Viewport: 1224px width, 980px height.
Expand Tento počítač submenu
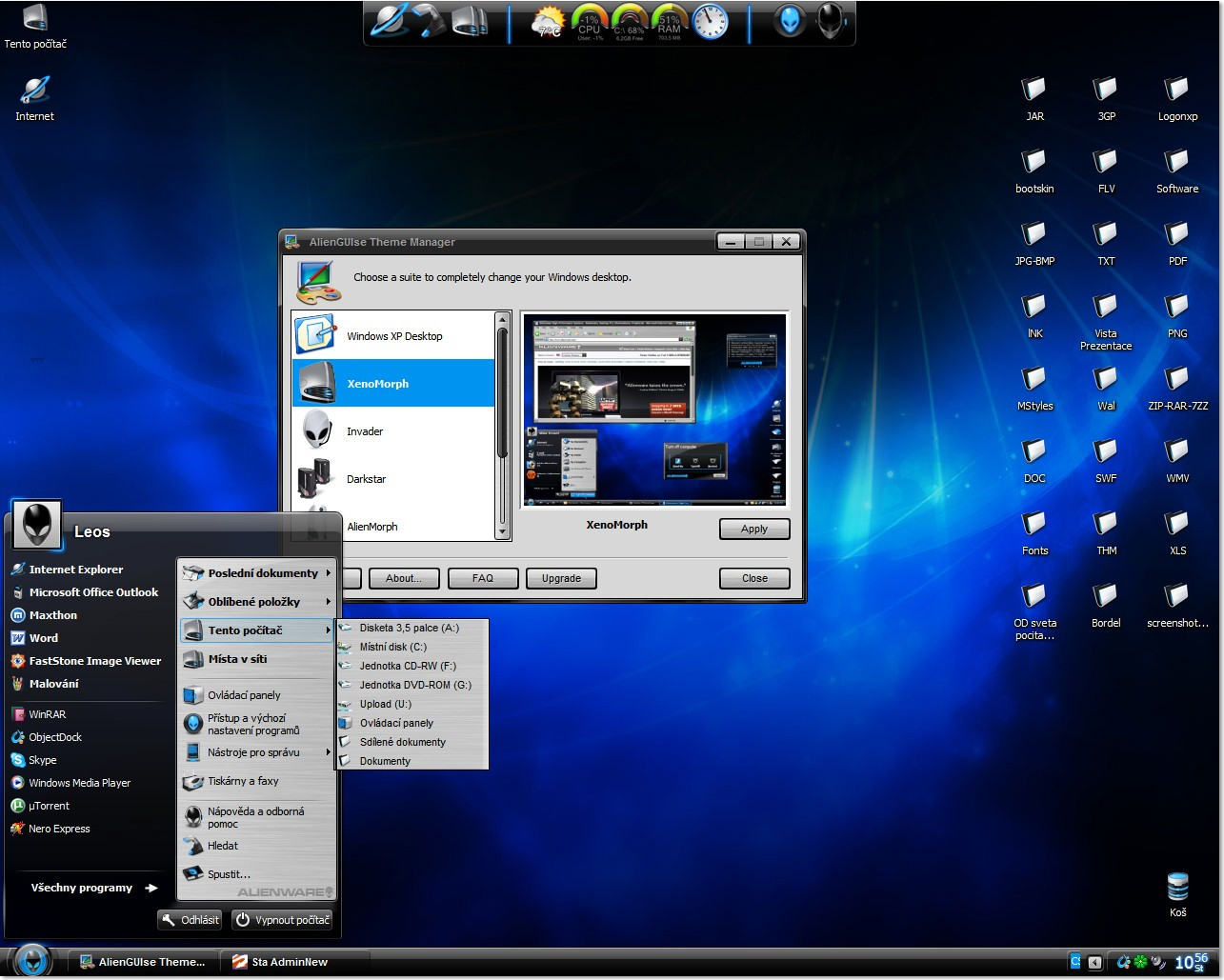257,630
